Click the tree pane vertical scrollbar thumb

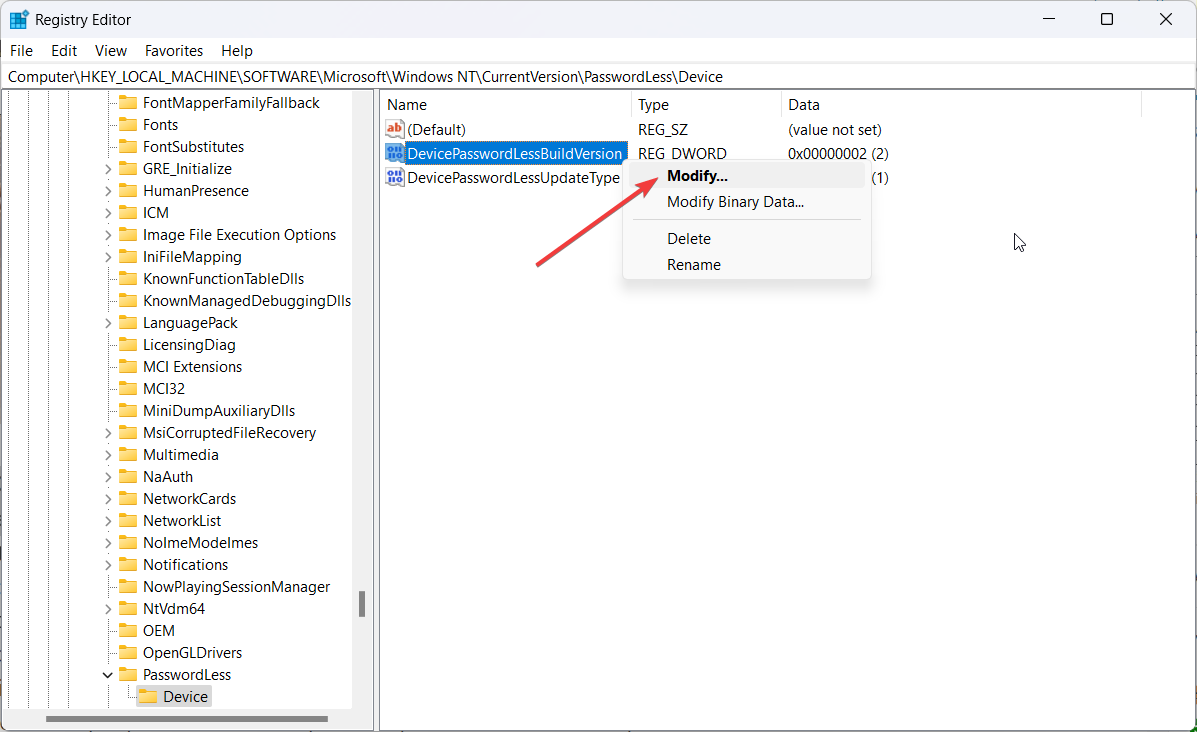[x=362, y=604]
